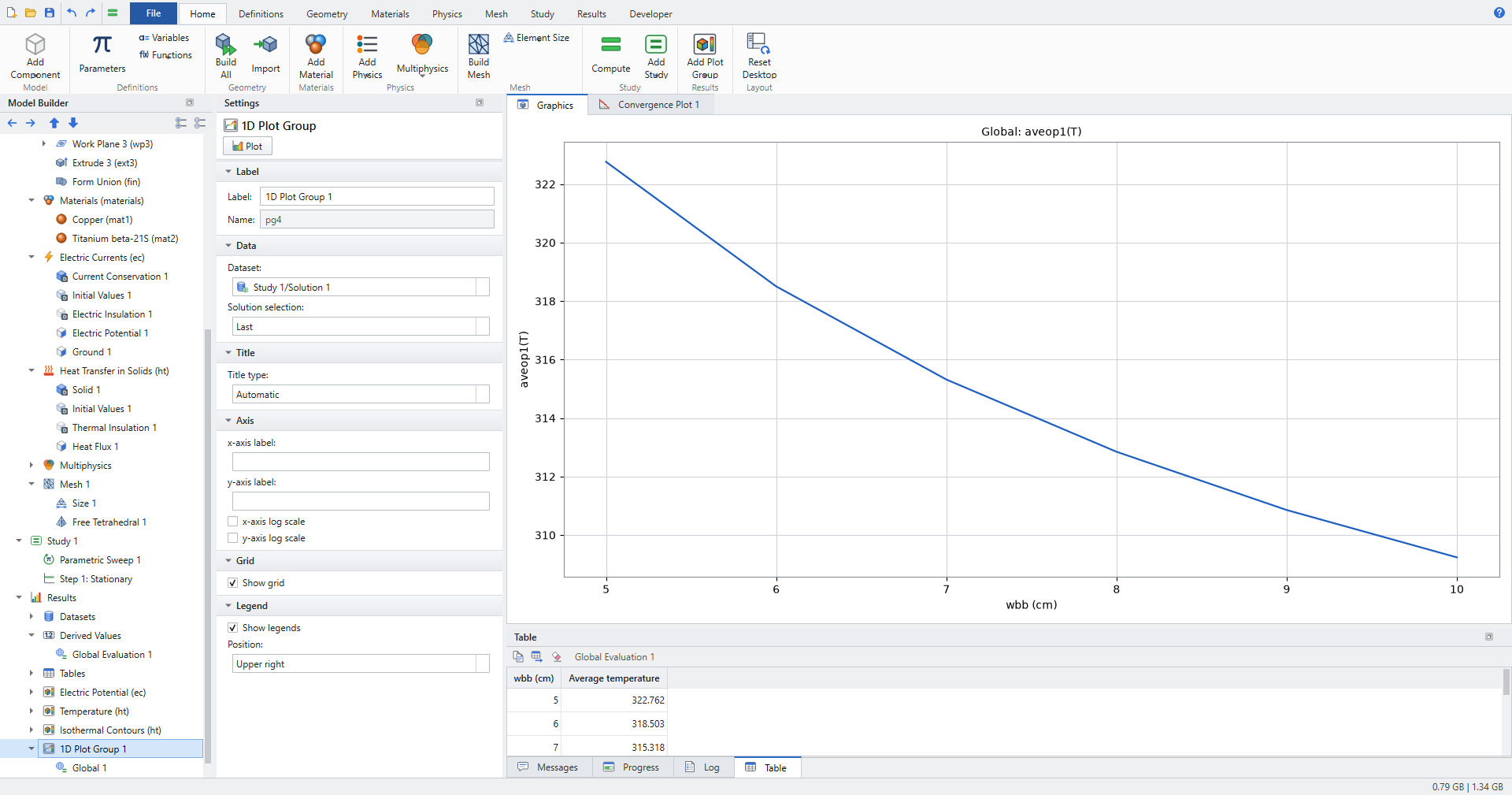Open the Title type dropdown
The image size is (1512, 795).
pos(361,395)
